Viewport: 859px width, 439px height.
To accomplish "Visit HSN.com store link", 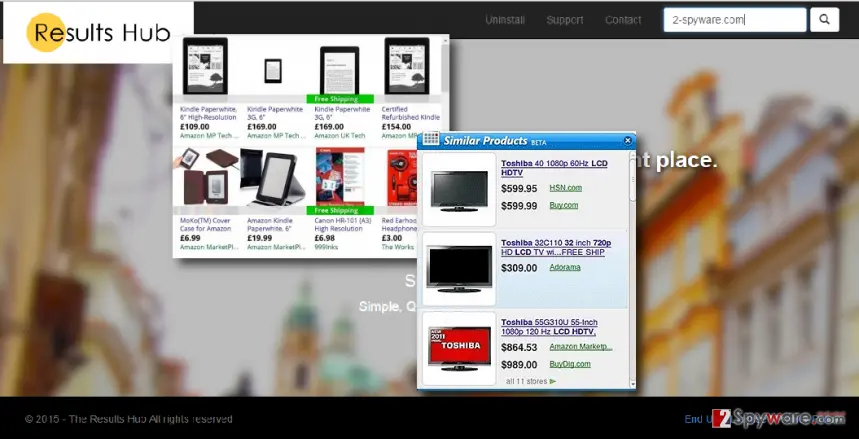I will (565, 188).
